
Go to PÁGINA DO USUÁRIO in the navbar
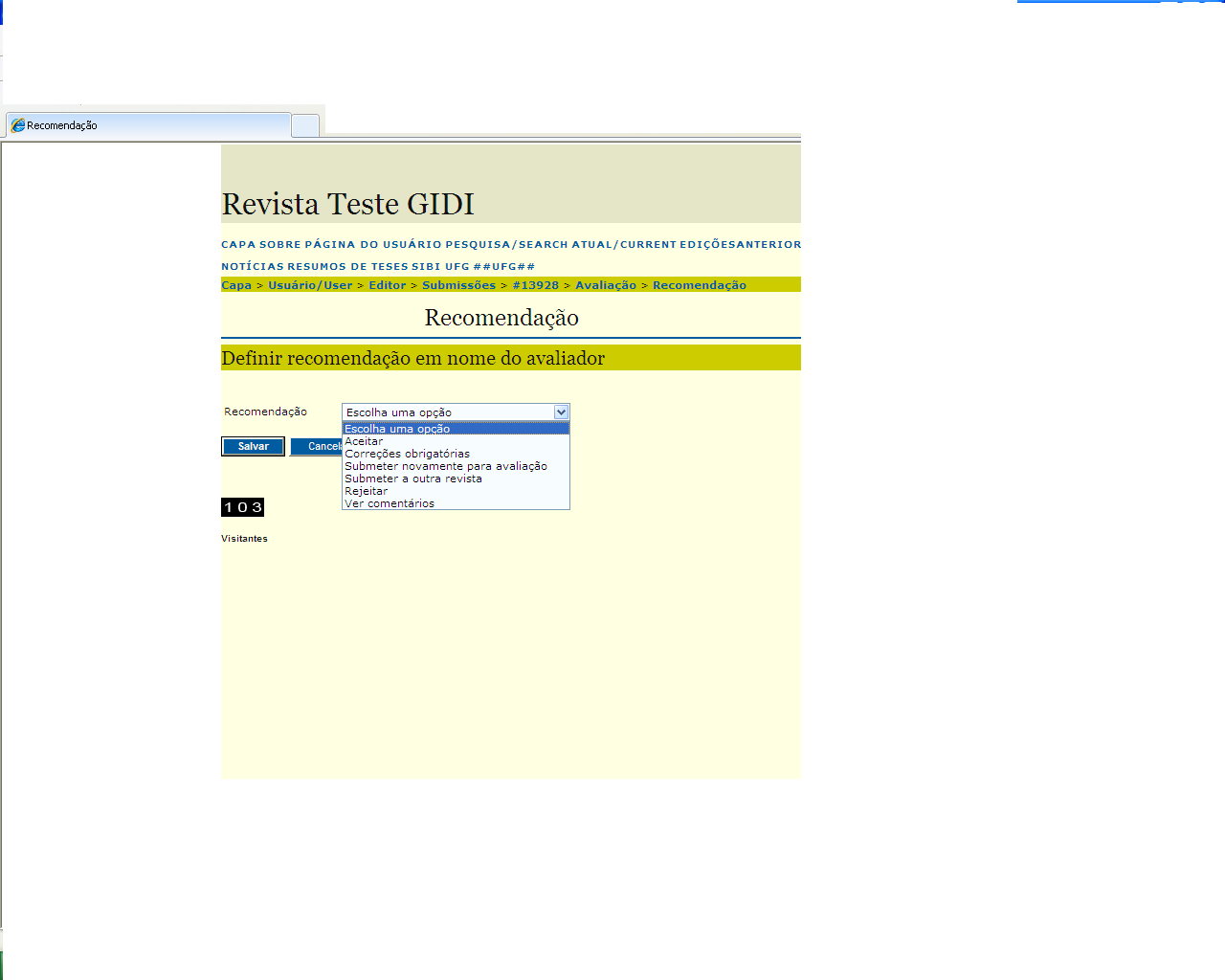coord(373,245)
